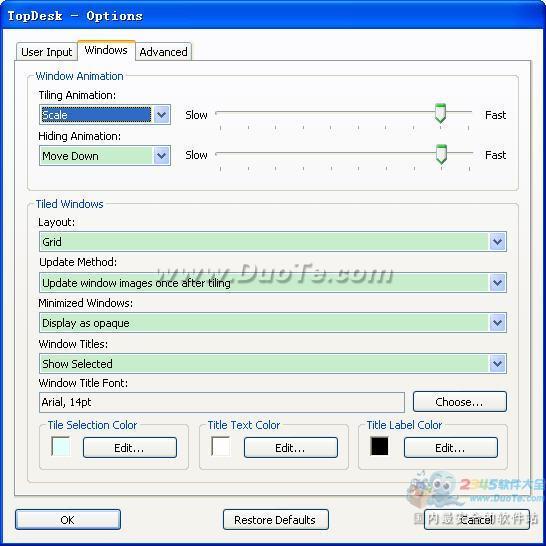
Task: Switch to the Advanced tab
Action: 163,52
